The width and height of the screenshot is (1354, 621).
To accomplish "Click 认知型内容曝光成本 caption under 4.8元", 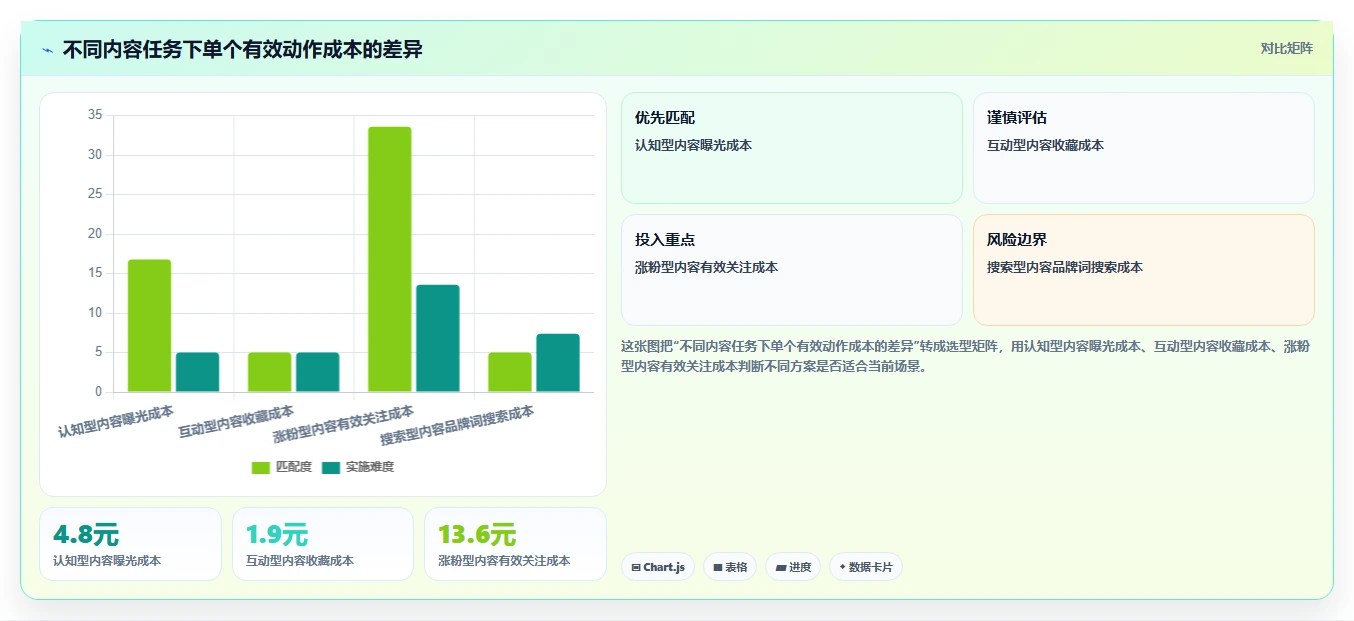I will [x=107, y=561].
